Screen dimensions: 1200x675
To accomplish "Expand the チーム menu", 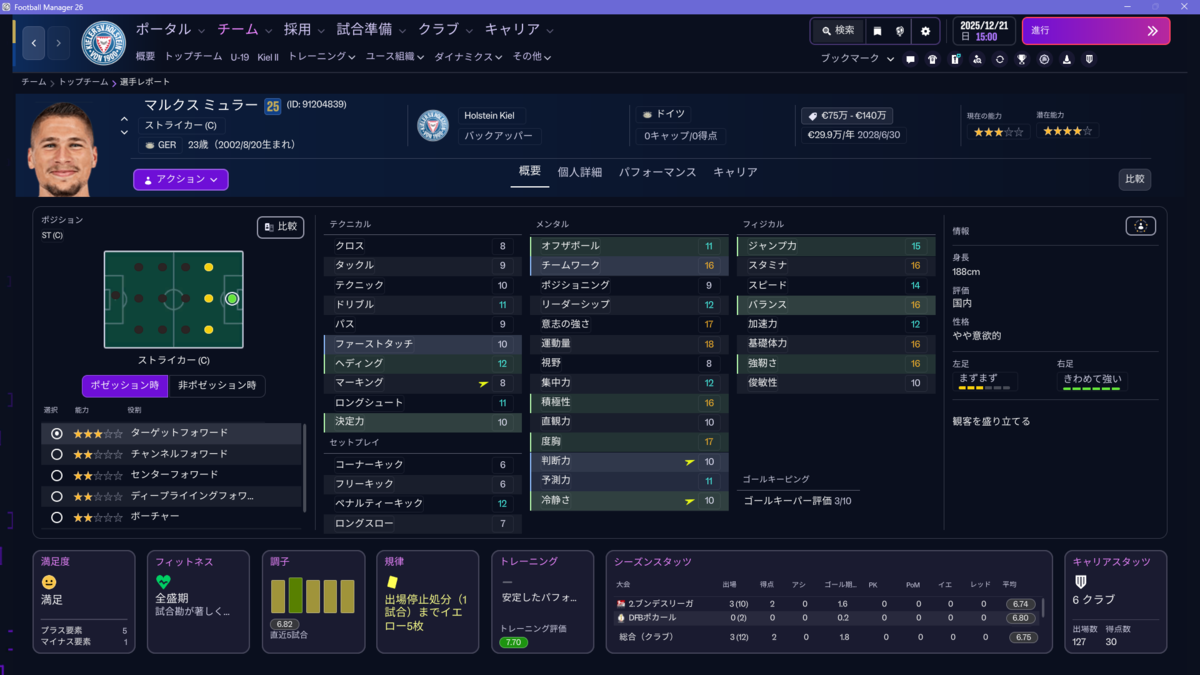I will point(244,30).
